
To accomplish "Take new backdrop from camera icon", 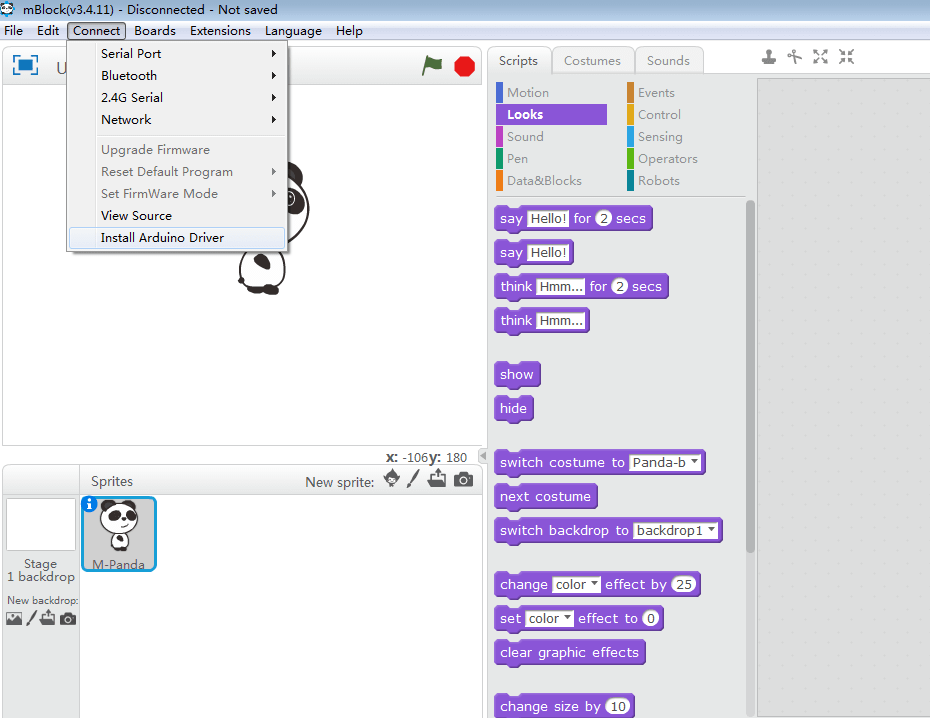I will pyautogui.click(x=68, y=619).
